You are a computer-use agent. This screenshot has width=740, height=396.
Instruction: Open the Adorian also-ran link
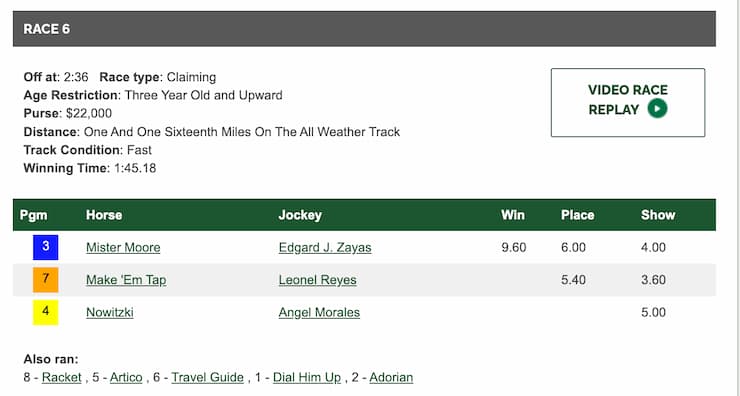(x=391, y=378)
